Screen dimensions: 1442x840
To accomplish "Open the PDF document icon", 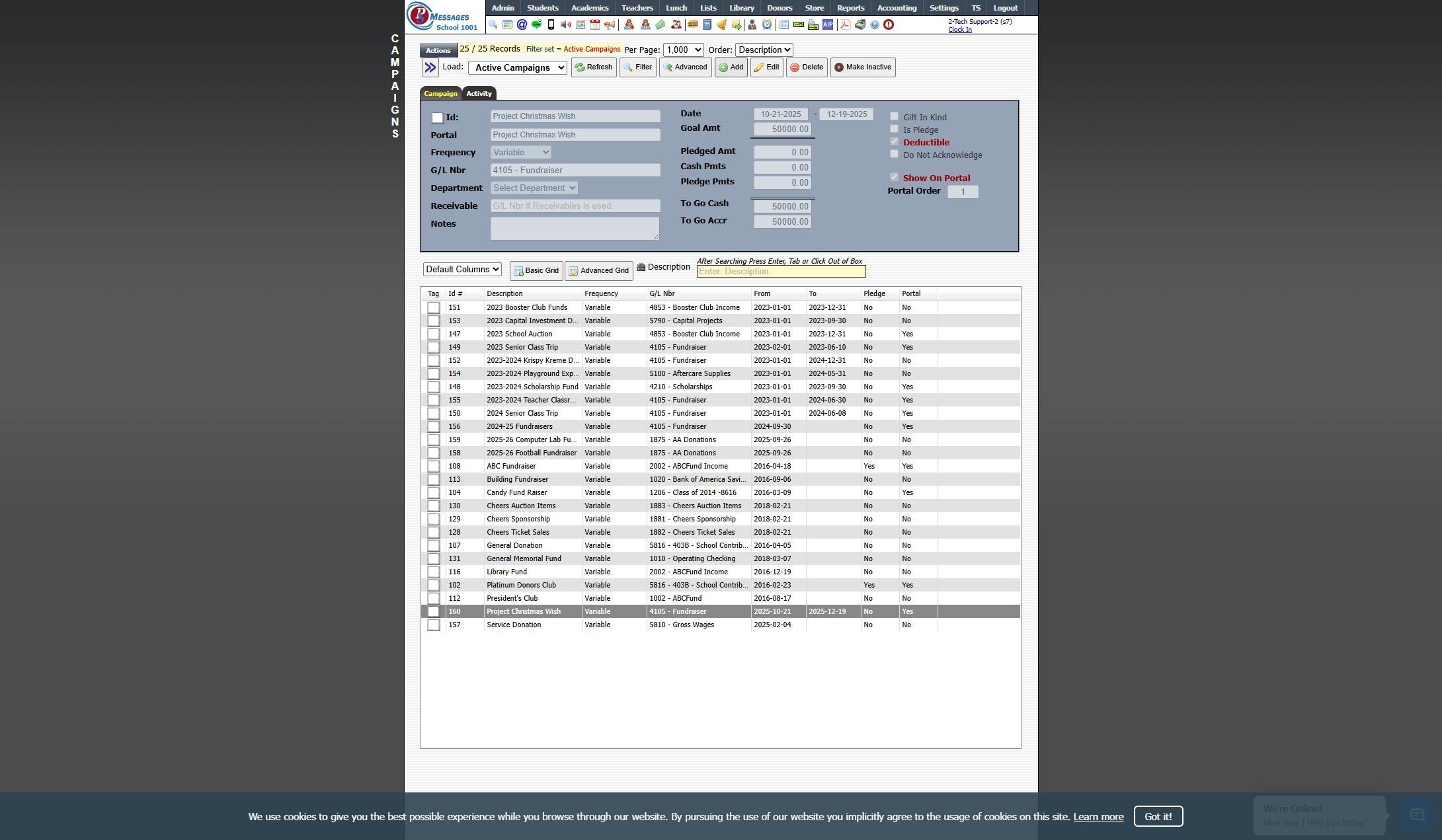I will click(845, 24).
